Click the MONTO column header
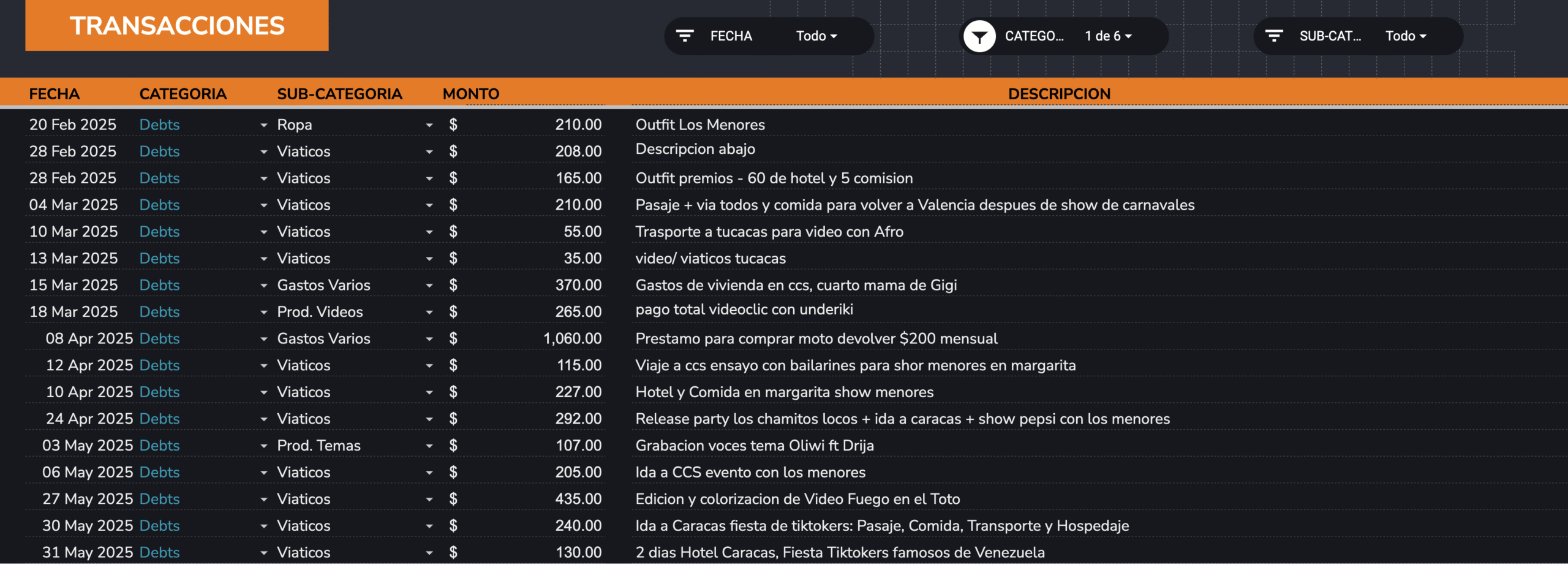Screen dimensions: 1568x564 click(x=470, y=94)
